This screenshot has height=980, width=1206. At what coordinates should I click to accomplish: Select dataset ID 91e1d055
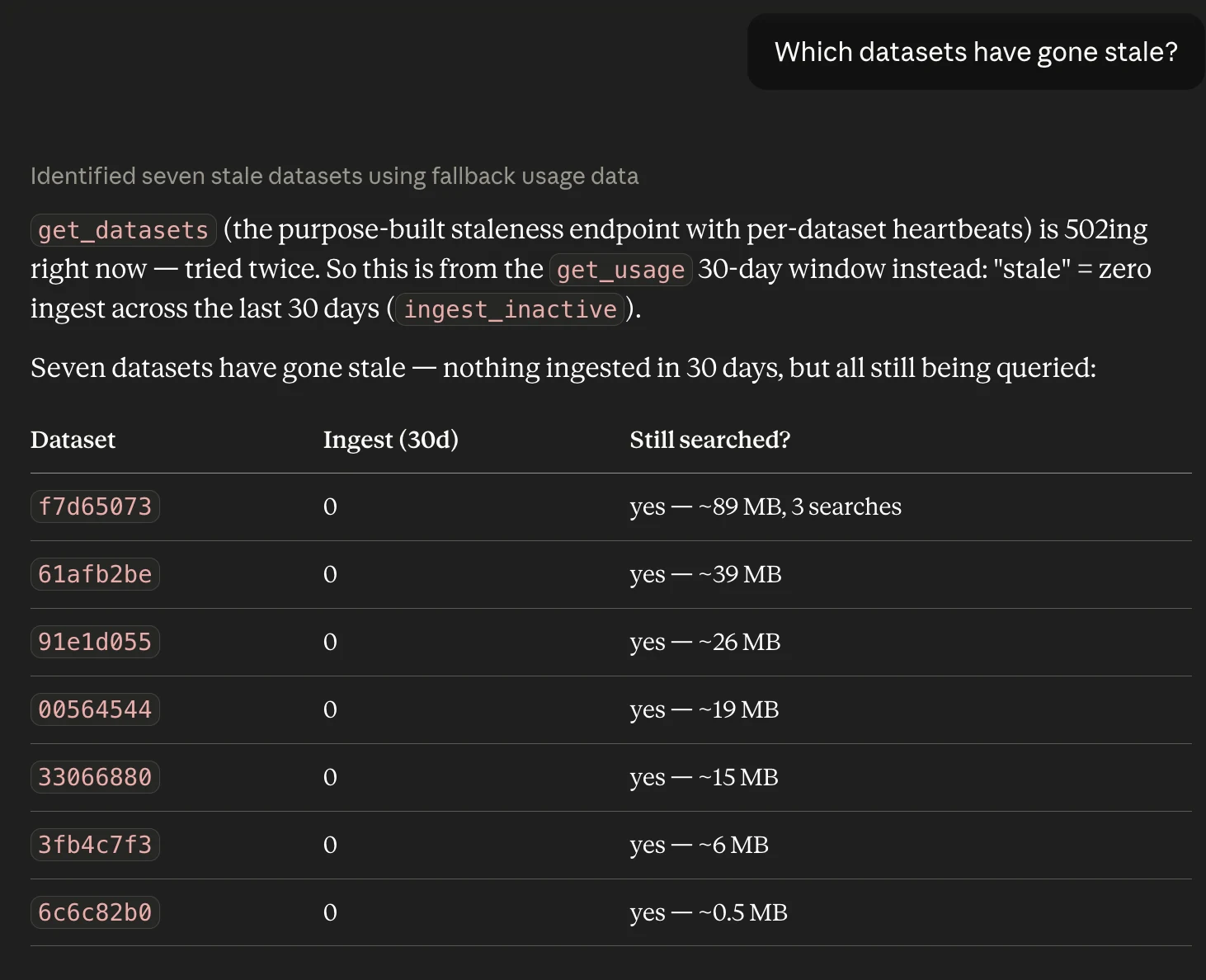pyautogui.click(x=95, y=642)
